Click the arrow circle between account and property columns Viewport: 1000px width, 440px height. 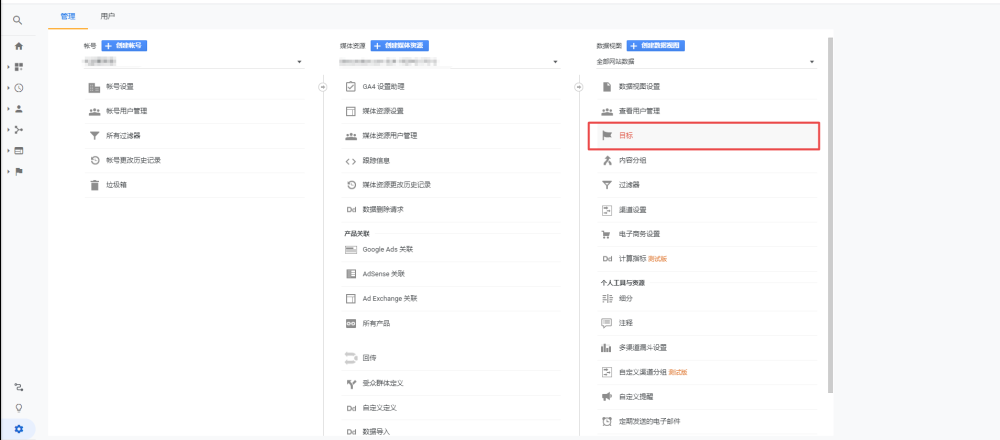pyautogui.click(x=323, y=87)
